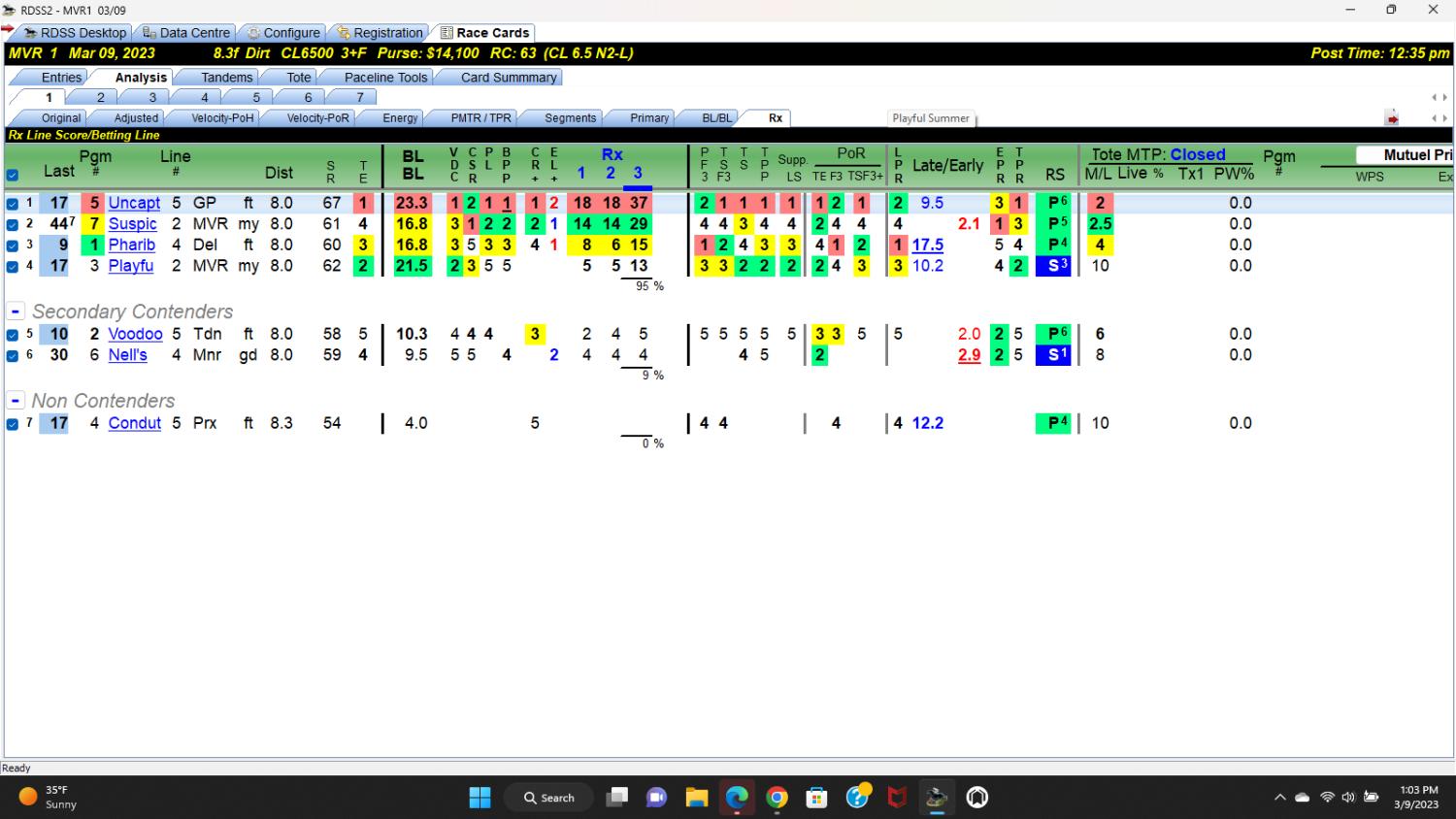Click the red 23.3 BL/BL cell for Uncapt
1456x819 pixels.
tap(412, 203)
